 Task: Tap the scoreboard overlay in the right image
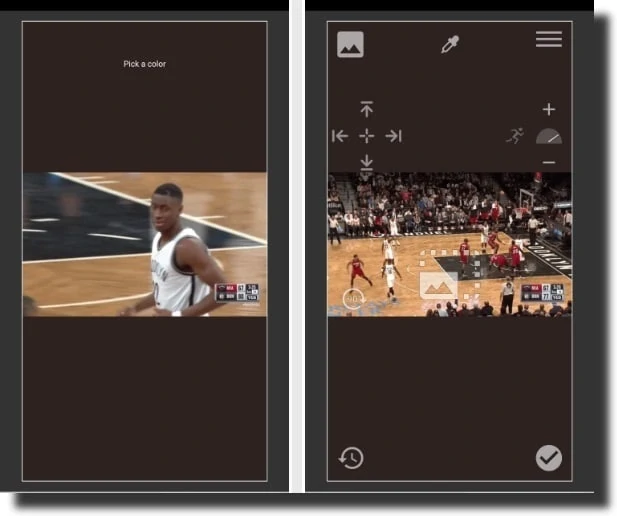[542, 292]
